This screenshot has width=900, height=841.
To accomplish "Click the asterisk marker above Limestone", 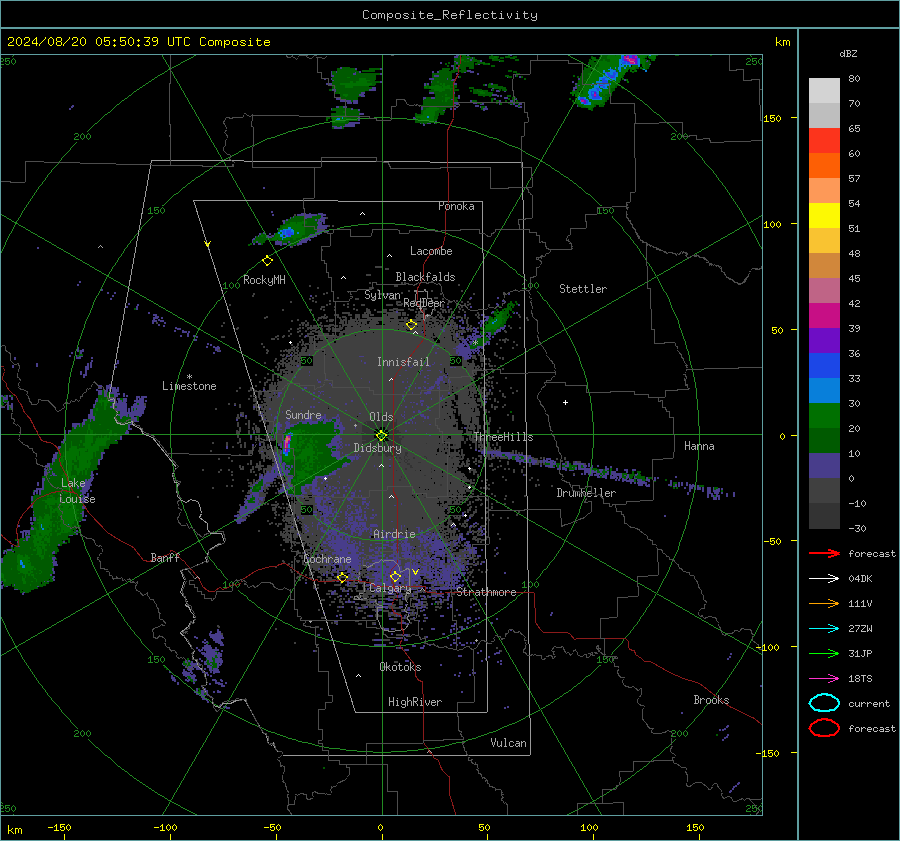I will (x=189, y=377).
